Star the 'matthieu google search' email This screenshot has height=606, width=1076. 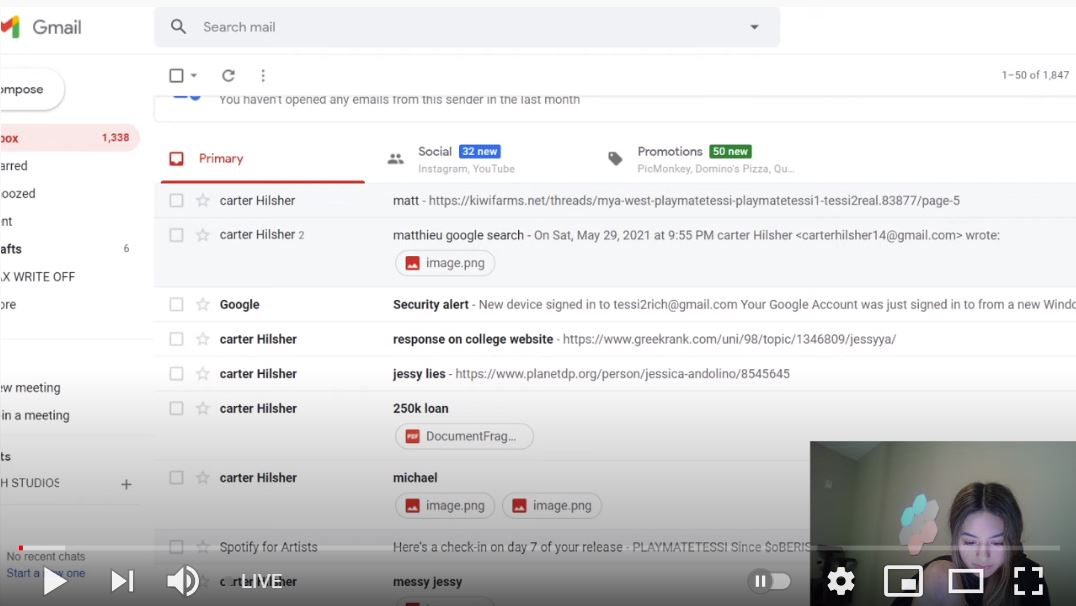coord(202,235)
